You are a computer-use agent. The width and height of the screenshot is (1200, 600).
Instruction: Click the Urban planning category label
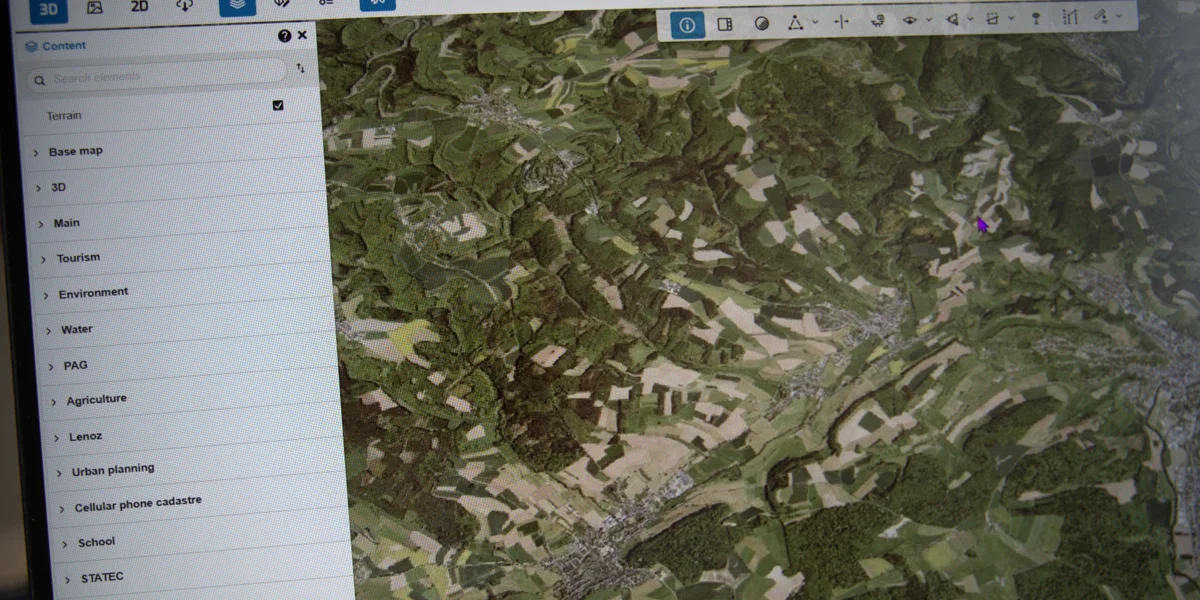112,470
